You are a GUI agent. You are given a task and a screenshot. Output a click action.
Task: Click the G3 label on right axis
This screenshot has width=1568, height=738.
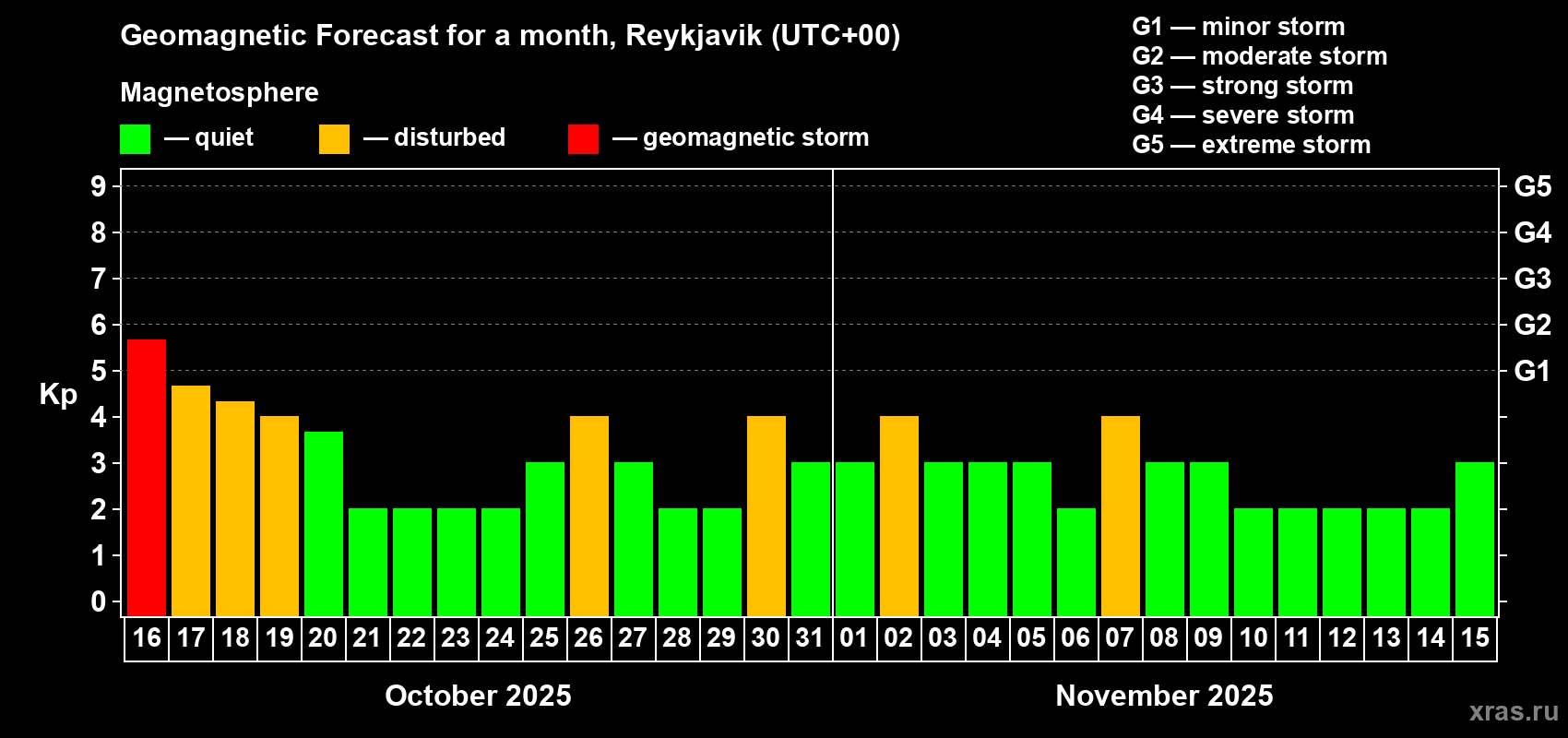click(x=1533, y=279)
